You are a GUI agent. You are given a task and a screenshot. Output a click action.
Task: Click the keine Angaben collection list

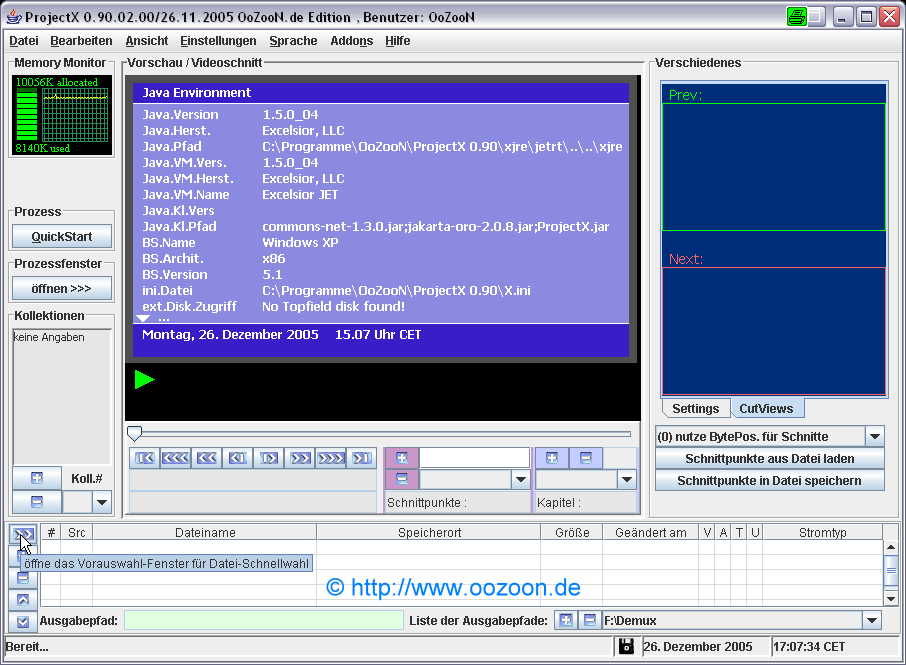click(x=62, y=397)
